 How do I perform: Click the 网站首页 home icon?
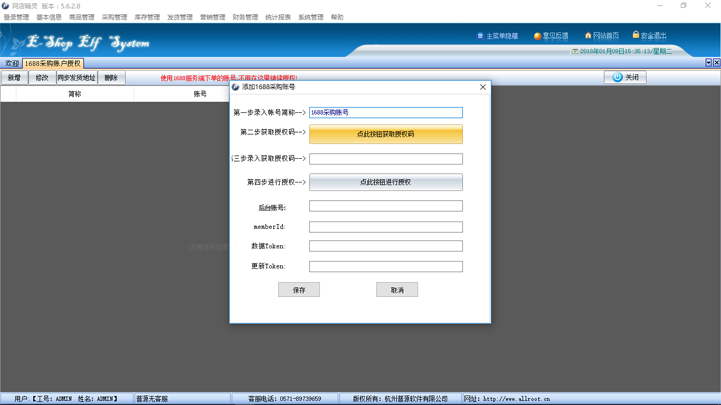[588, 35]
